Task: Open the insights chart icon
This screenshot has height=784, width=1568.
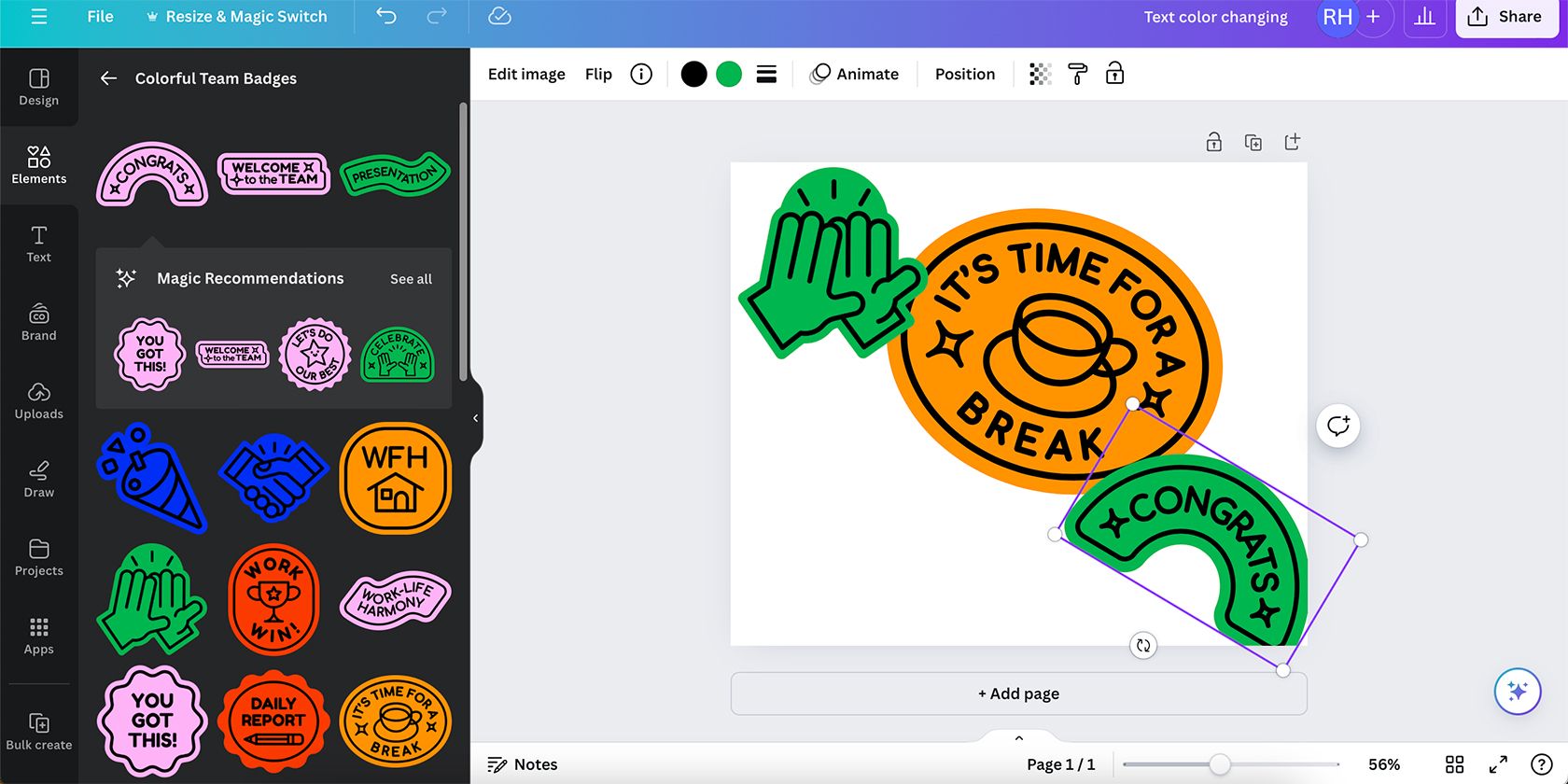Action: (x=1424, y=17)
